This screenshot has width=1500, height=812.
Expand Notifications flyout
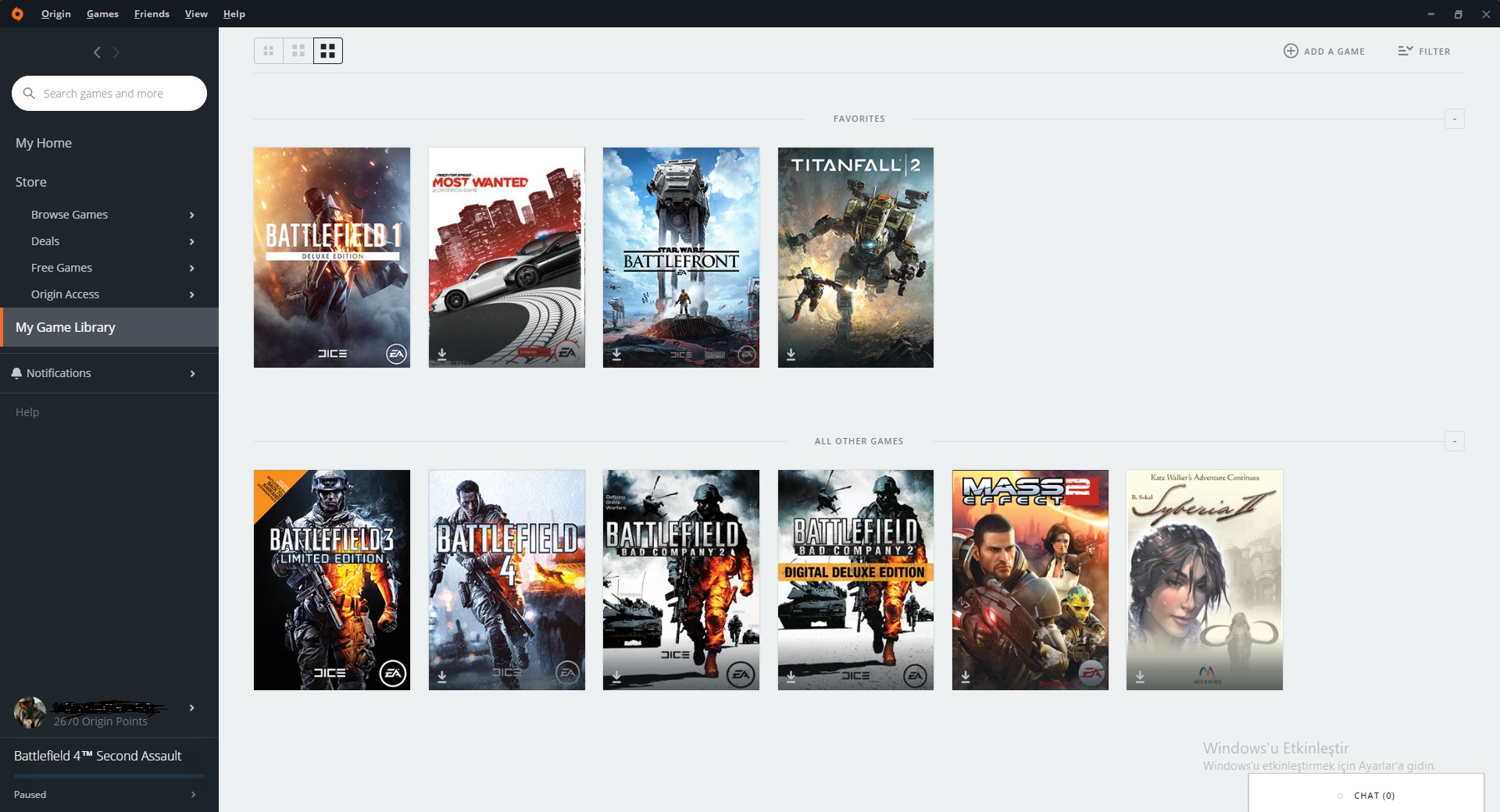(x=191, y=373)
